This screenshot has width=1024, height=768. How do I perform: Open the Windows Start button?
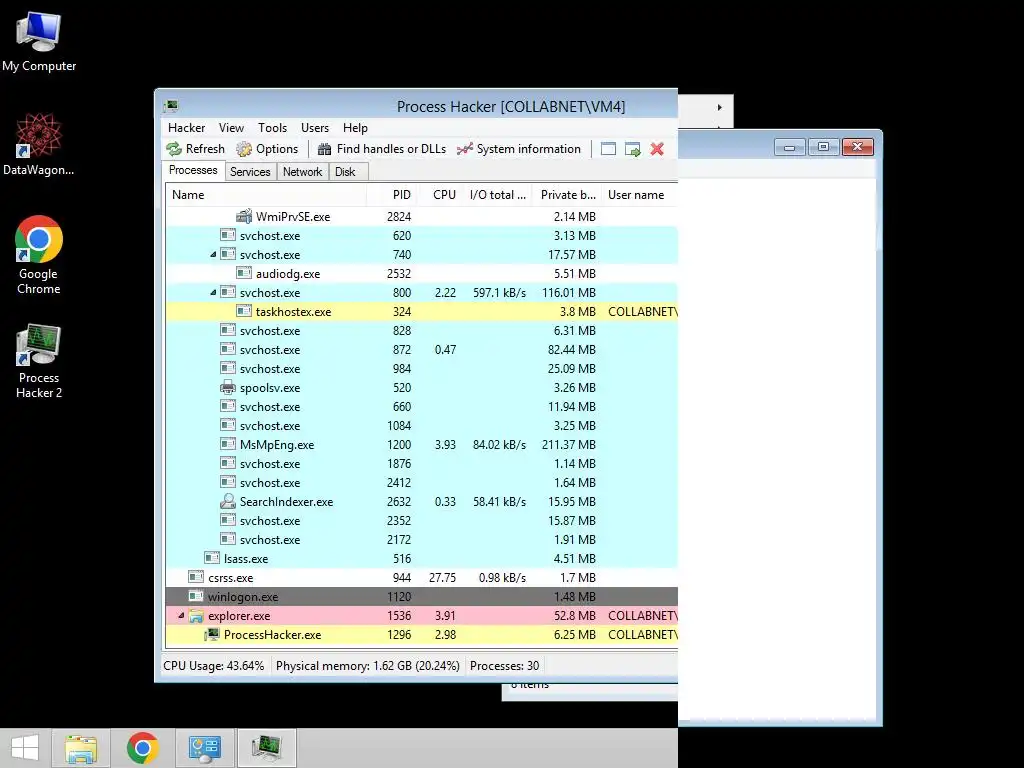[x=25, y=748]
